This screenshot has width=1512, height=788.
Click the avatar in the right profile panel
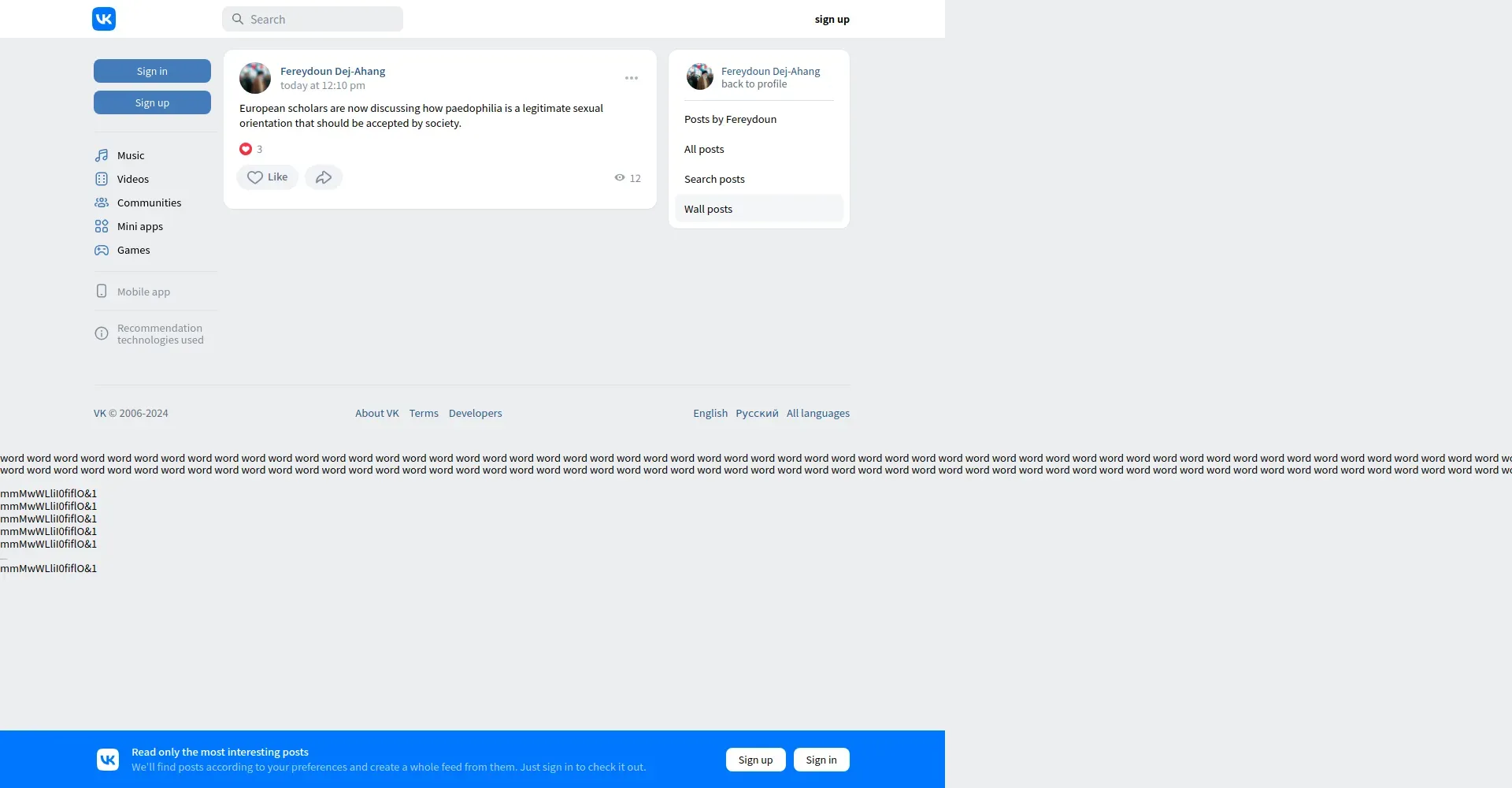point(700,76)
